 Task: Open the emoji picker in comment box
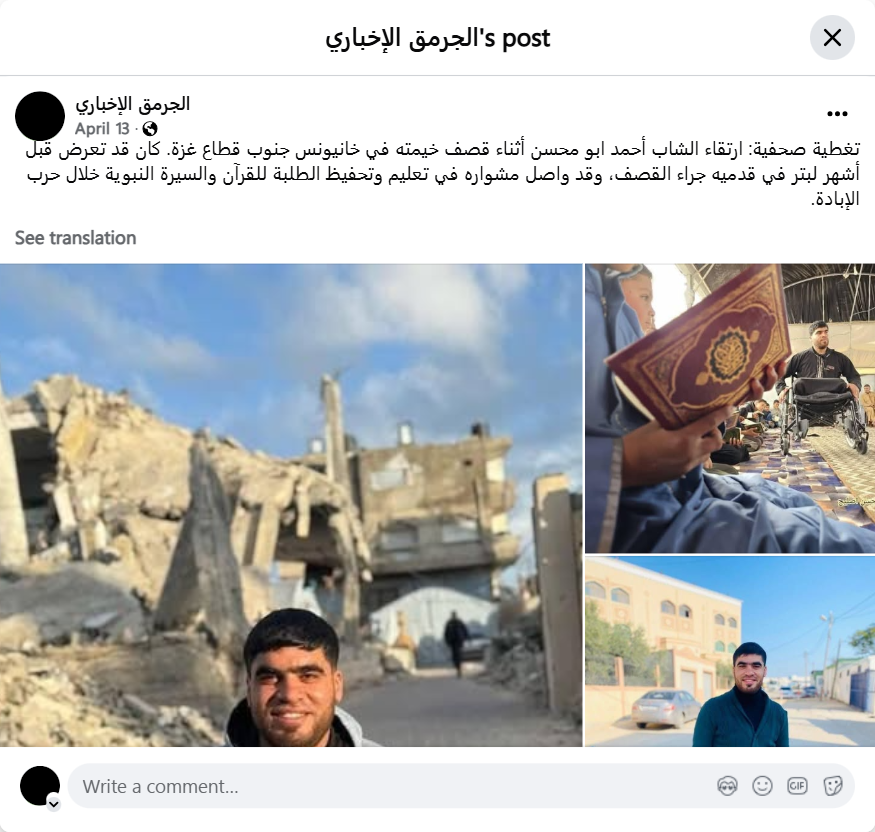click(x=762, y=786)
